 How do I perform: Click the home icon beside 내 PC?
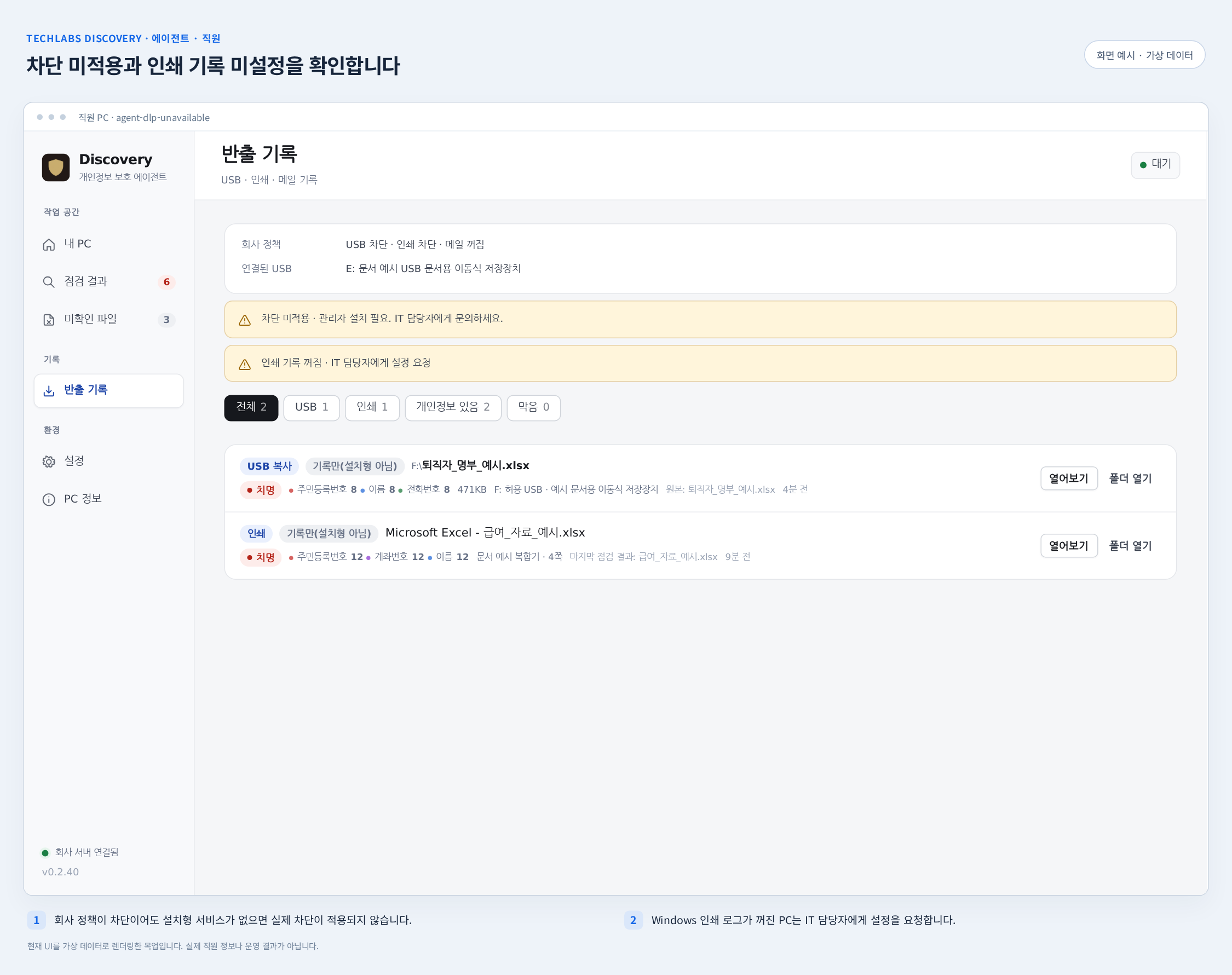pyautogui.click(x=49, y=244)
